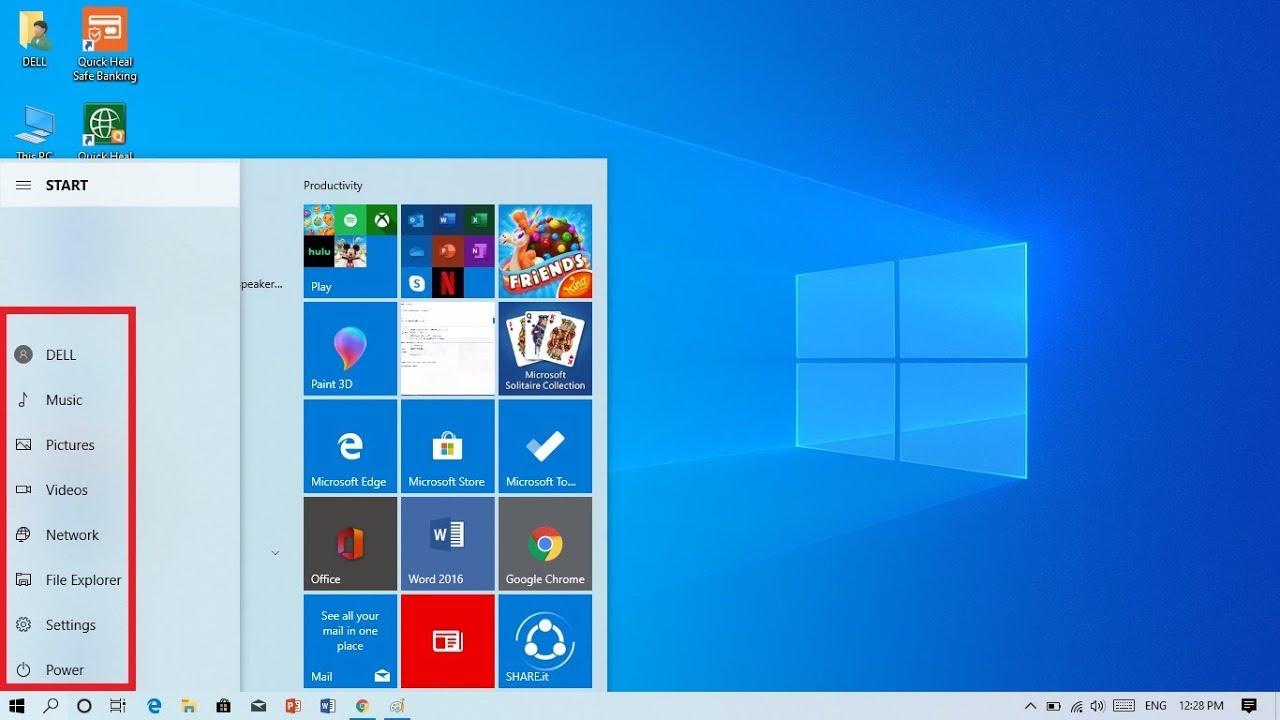1280x720 pixels.
Task: Expand the app list chevron arrow
Action: (275, 552)
